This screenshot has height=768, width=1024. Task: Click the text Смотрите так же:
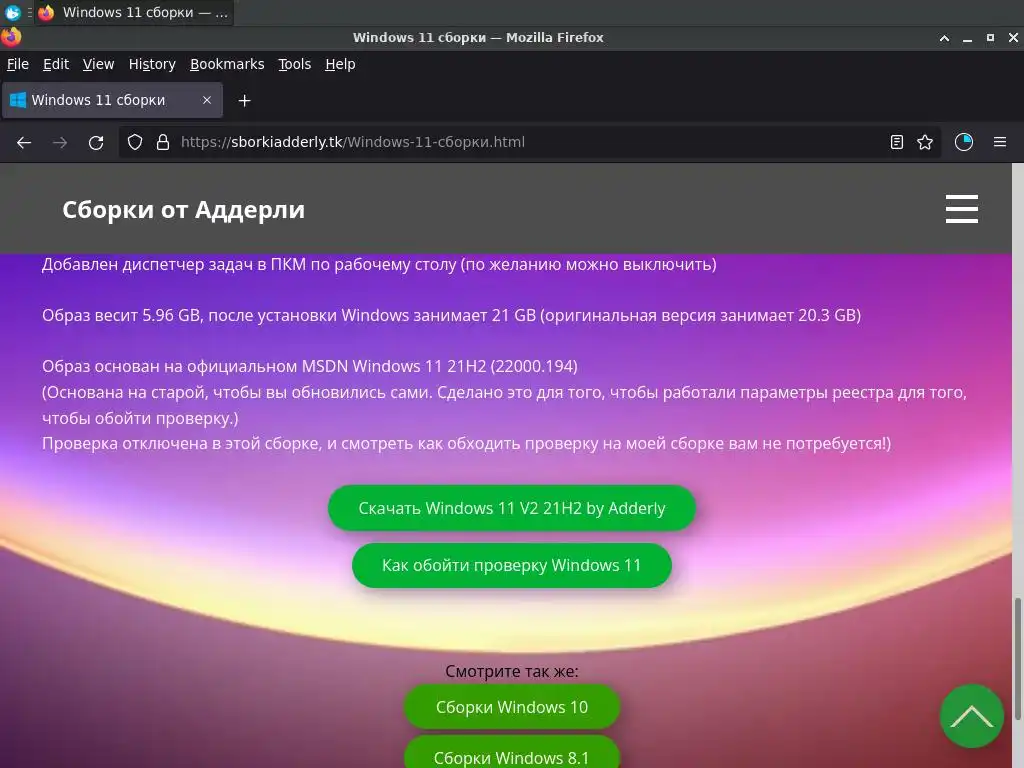pos(512,671)
